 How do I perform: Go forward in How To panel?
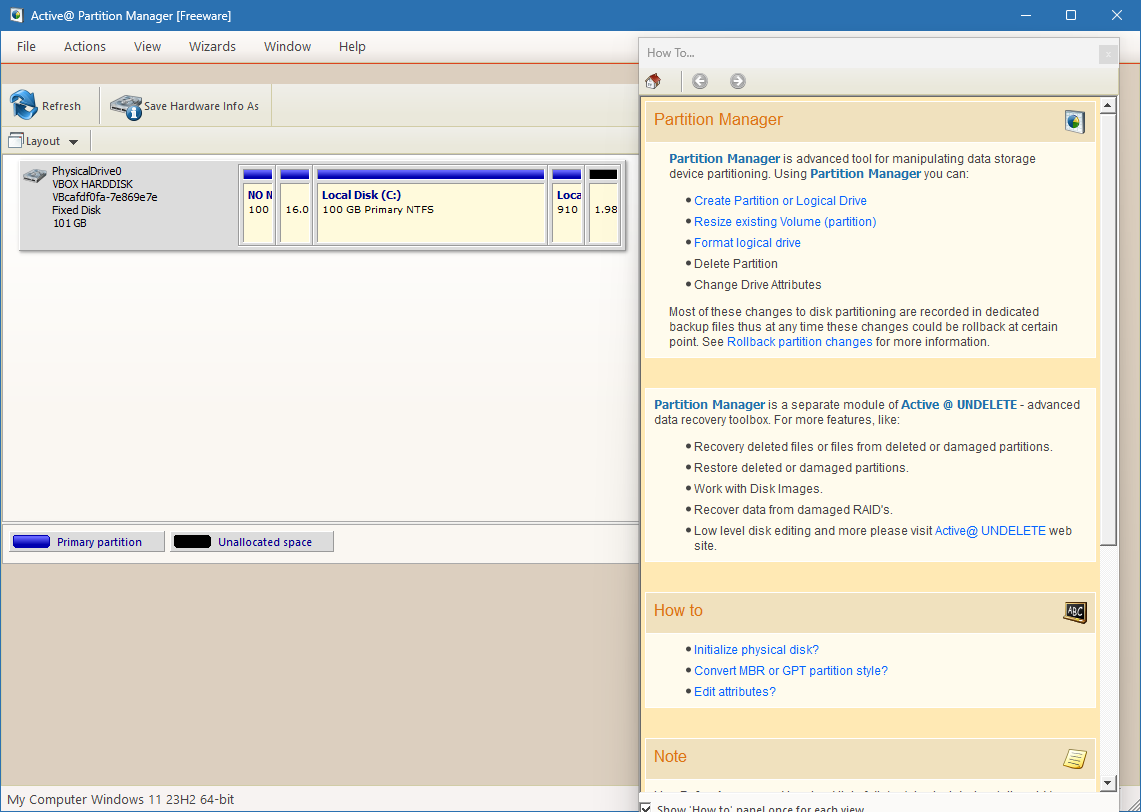pos(738,81)
